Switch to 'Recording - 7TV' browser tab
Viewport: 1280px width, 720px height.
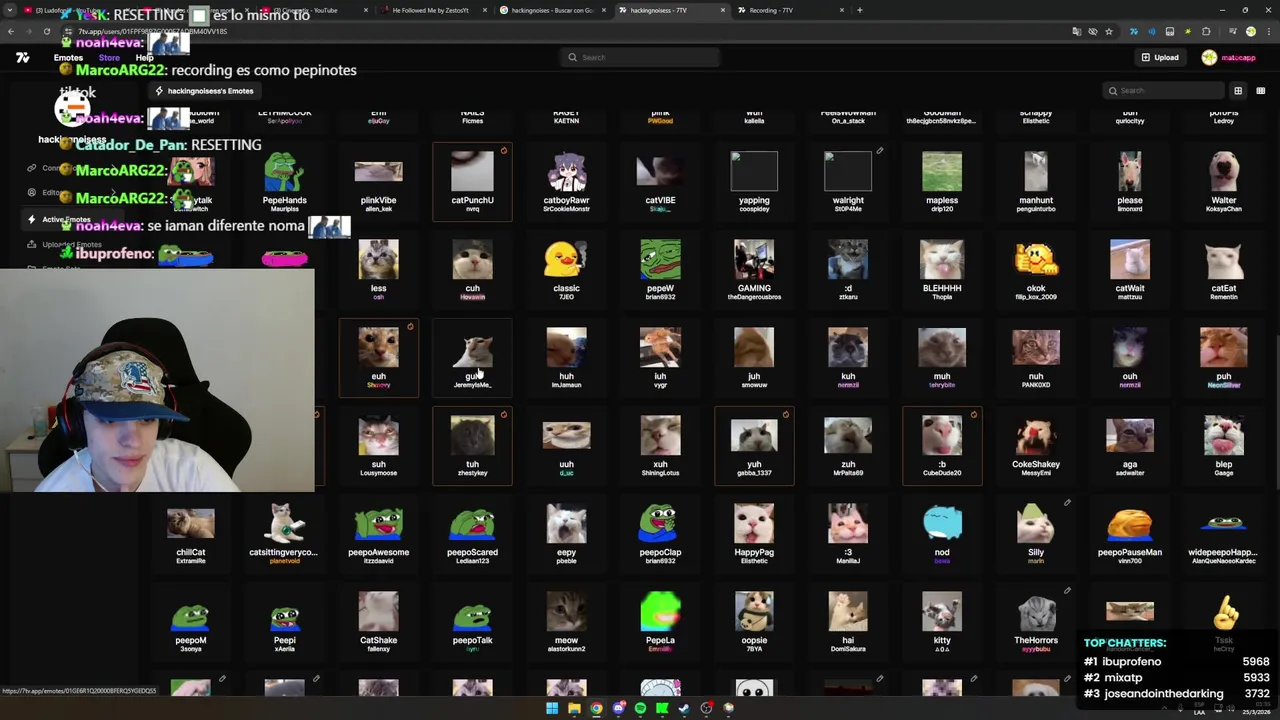coord(790,10)
